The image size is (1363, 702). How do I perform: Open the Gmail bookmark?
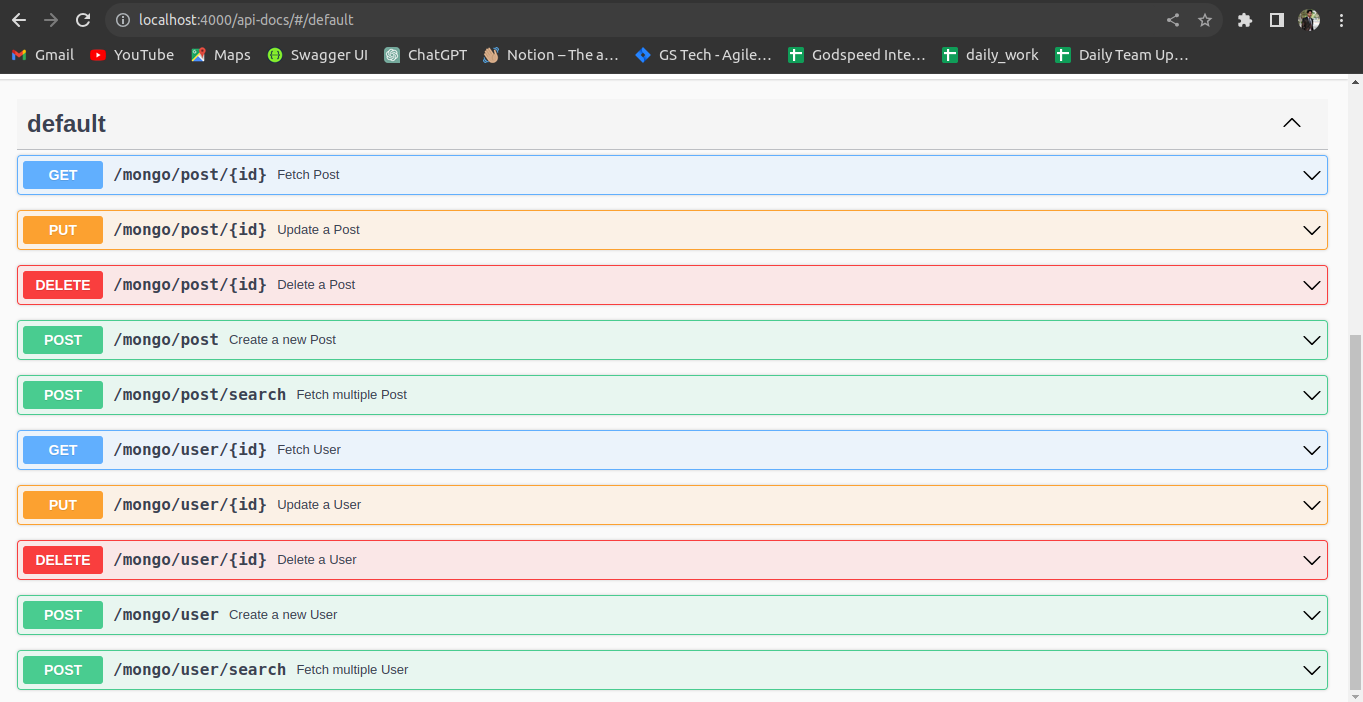click(x=43, y=55)
